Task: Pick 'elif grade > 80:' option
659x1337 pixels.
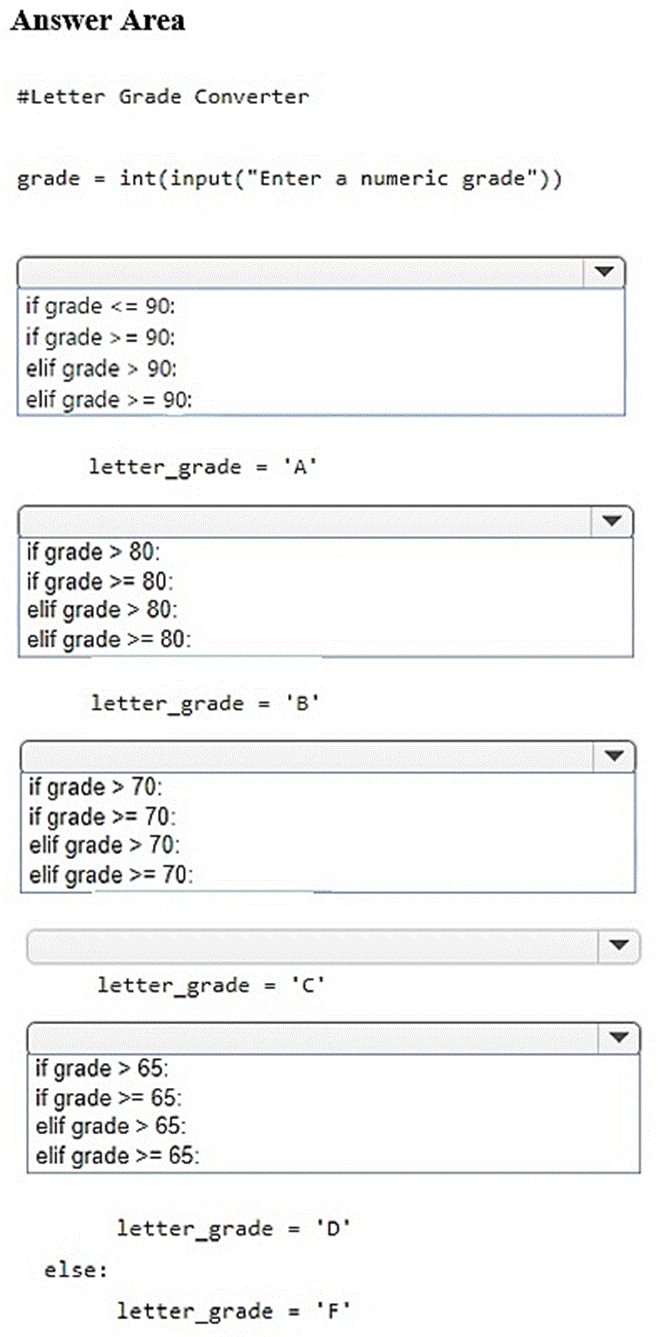Action: [101, 609]
